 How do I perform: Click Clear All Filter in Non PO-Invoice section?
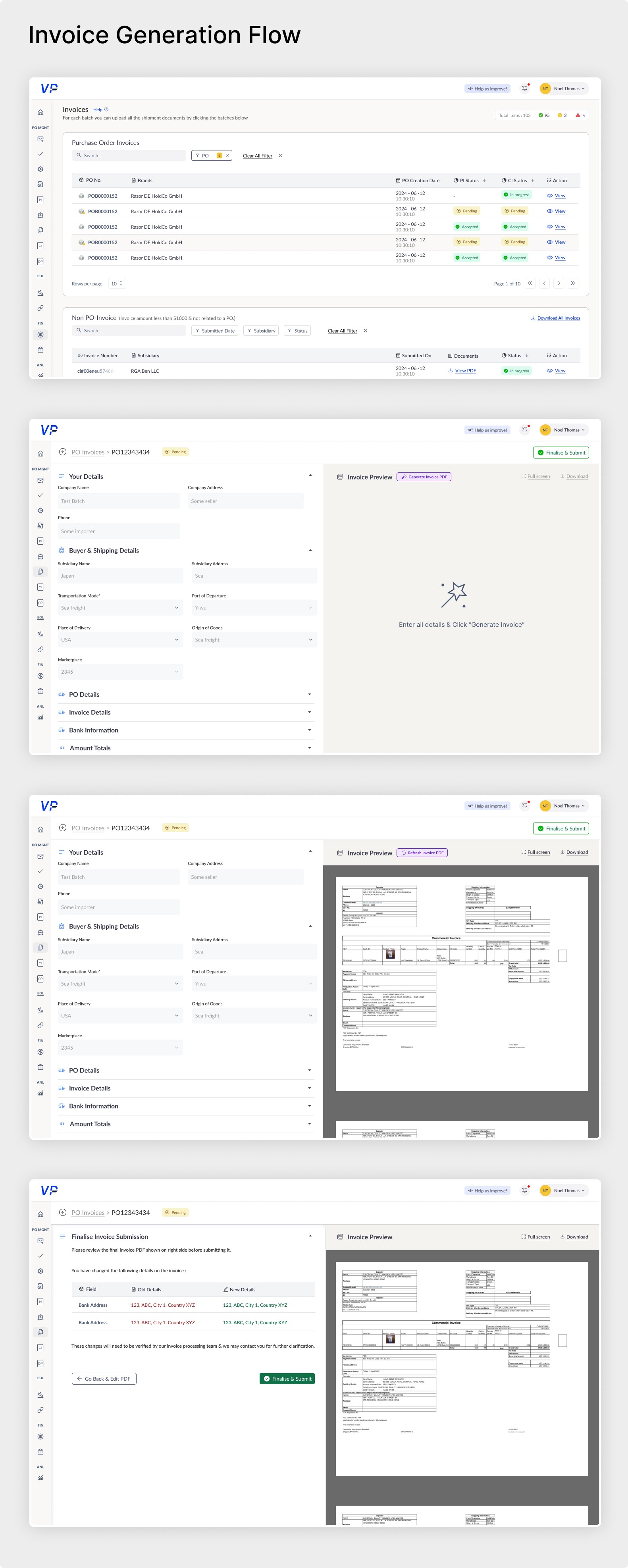pyautogui.click(x=342, y=331)
